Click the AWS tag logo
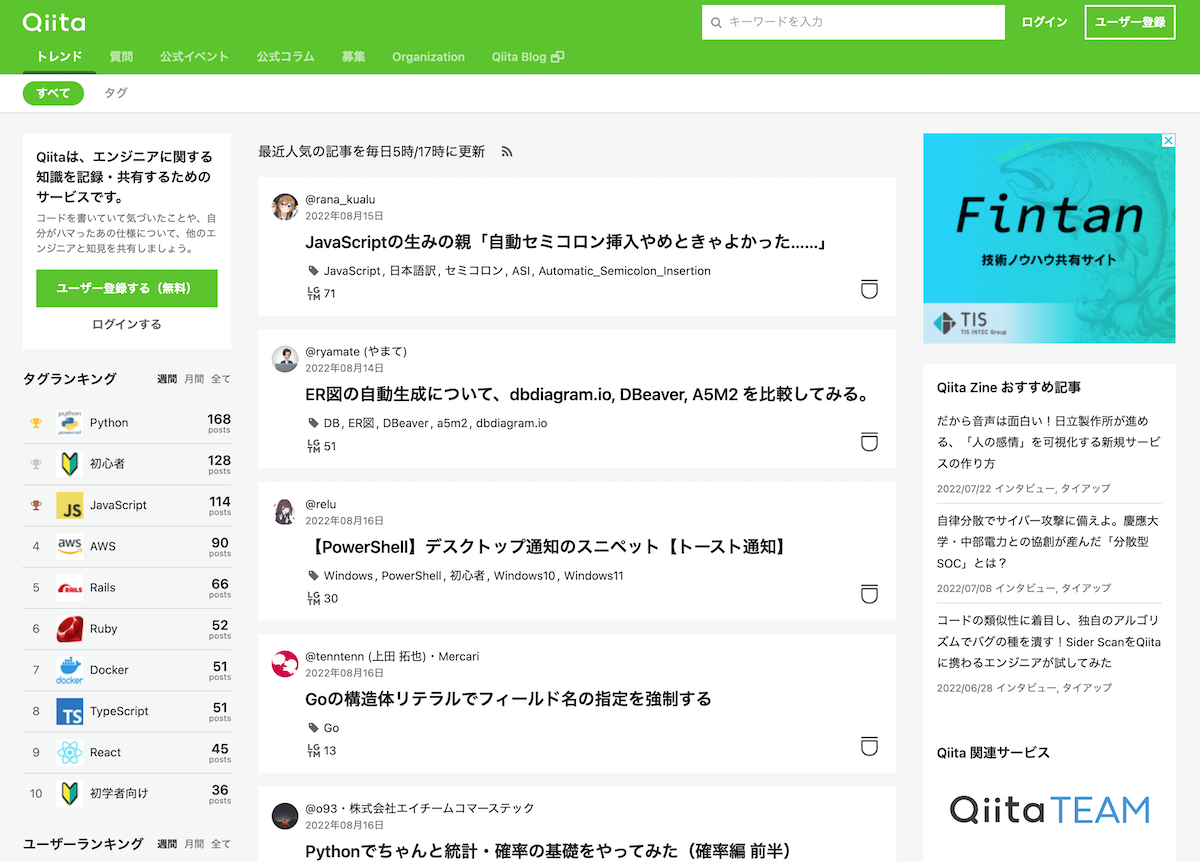 pos(69,546)
